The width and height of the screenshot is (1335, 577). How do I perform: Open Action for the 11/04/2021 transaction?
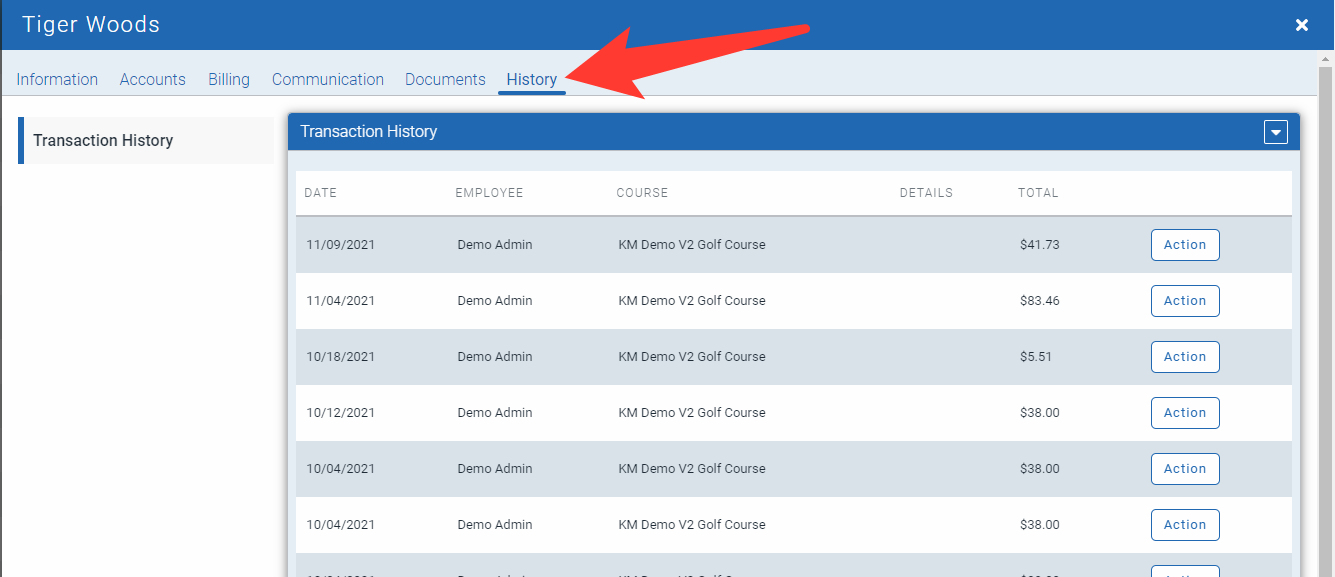pyautogui.click(x=1185, y=301)
